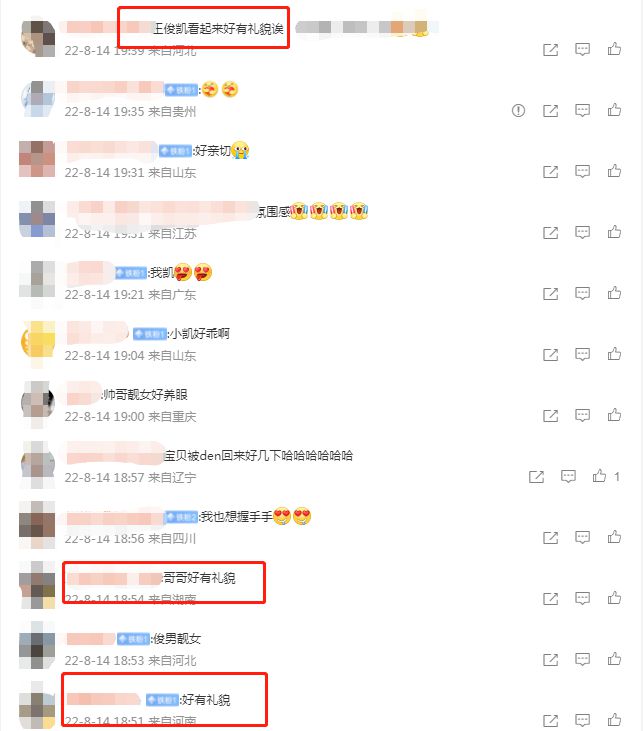Open avatar of the 好亲切 commenter

(37, 159)
